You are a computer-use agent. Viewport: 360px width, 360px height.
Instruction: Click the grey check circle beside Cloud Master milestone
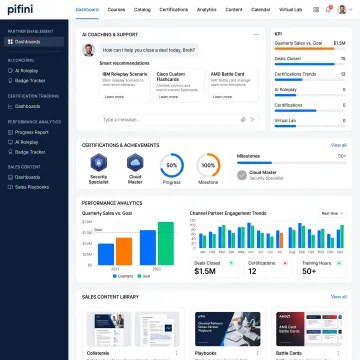pos(242,175)
